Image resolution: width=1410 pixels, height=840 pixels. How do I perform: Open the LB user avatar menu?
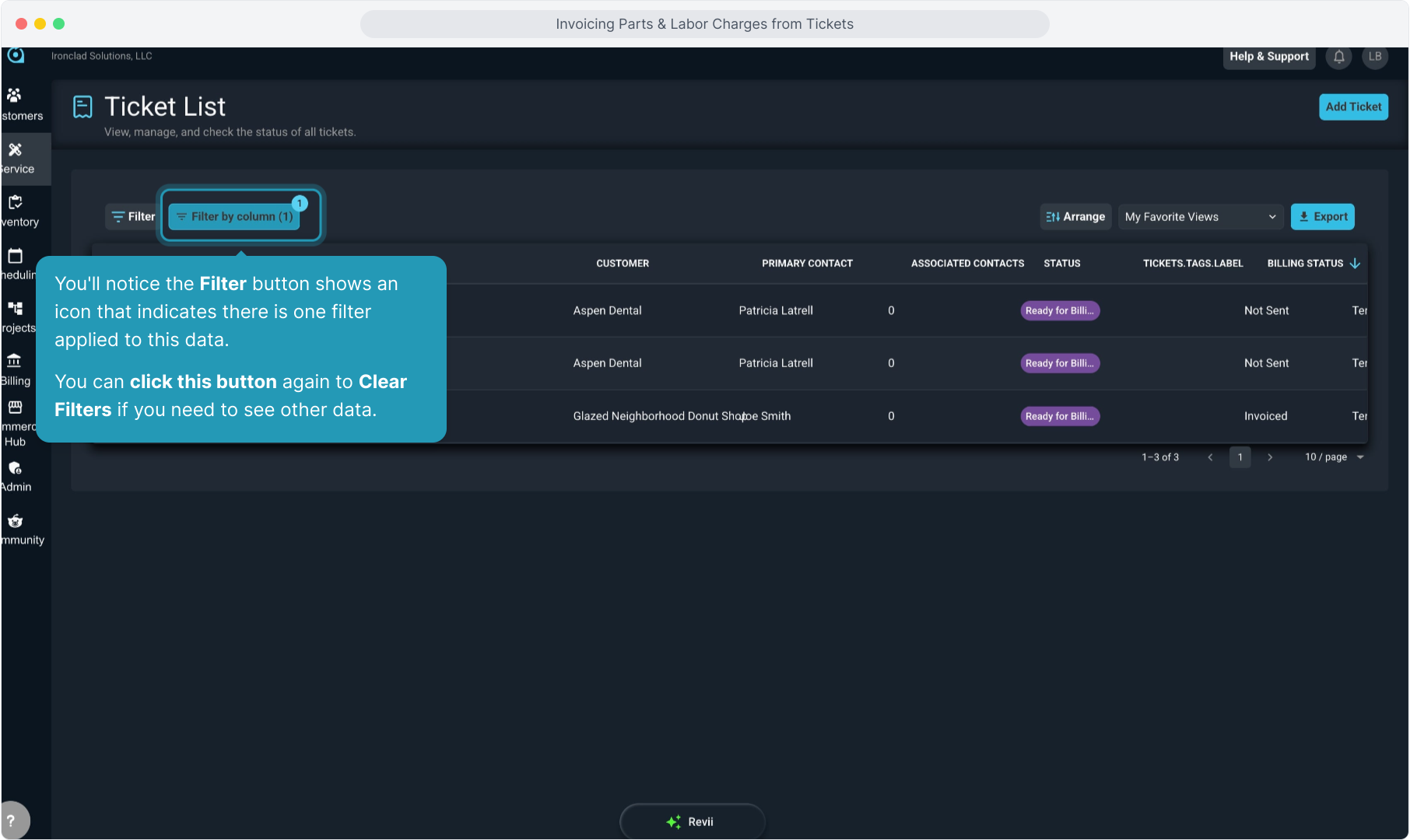pyautogui.click(x=1375, y=57)
